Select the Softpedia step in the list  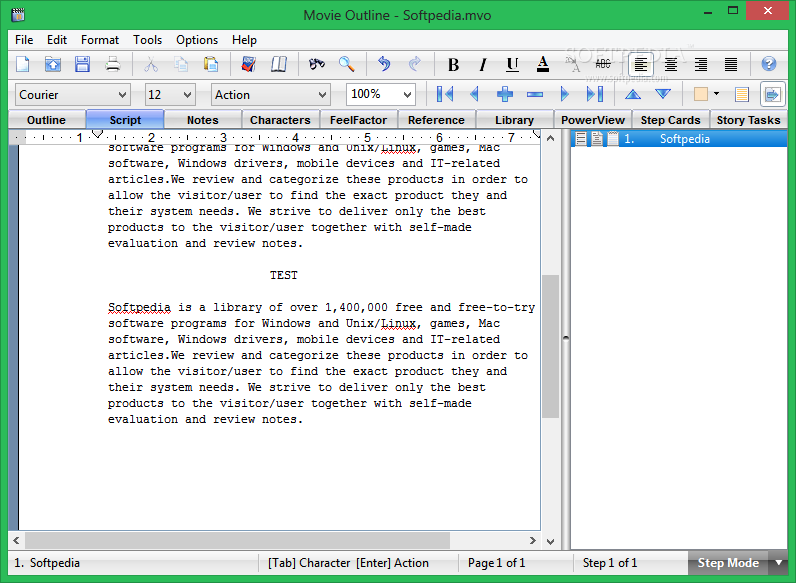(x=679, y=139)
